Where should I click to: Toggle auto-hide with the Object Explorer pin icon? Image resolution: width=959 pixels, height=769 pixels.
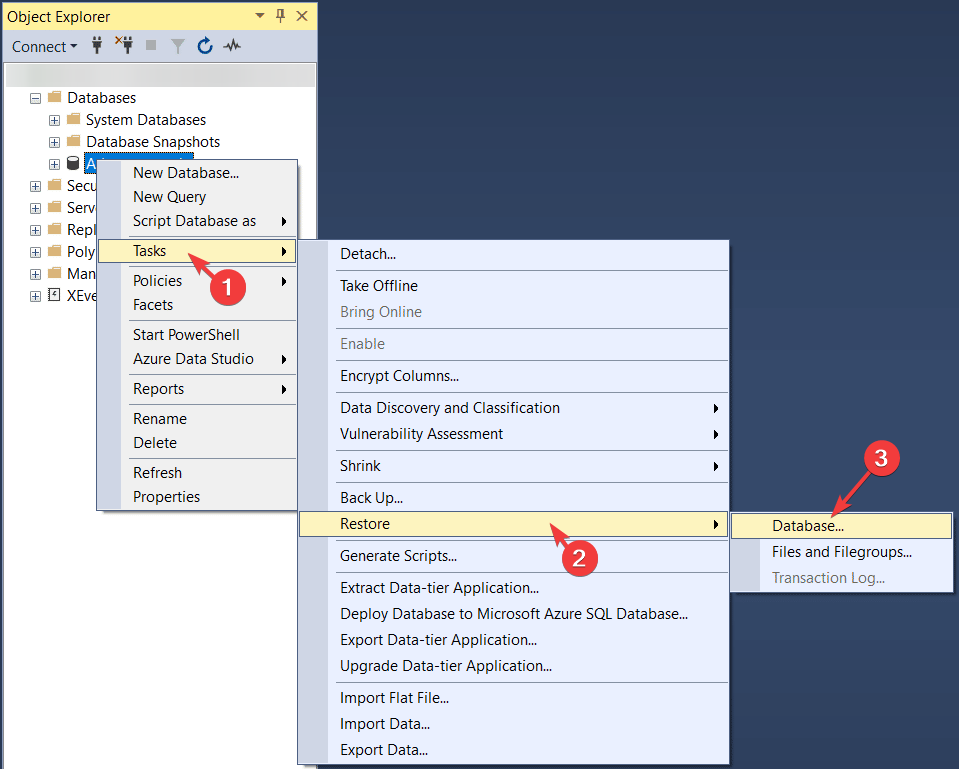(x=280, y=16)
